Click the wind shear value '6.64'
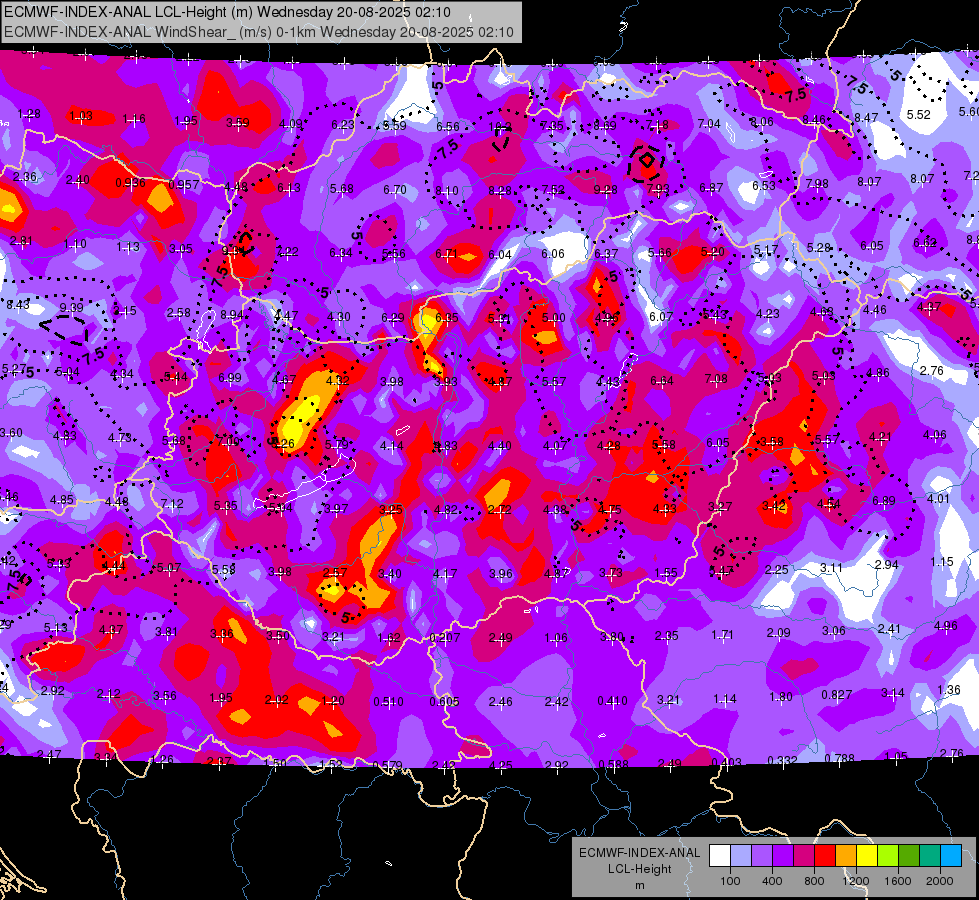The height and width of the screenshot is (900, 979). (662, 380)
